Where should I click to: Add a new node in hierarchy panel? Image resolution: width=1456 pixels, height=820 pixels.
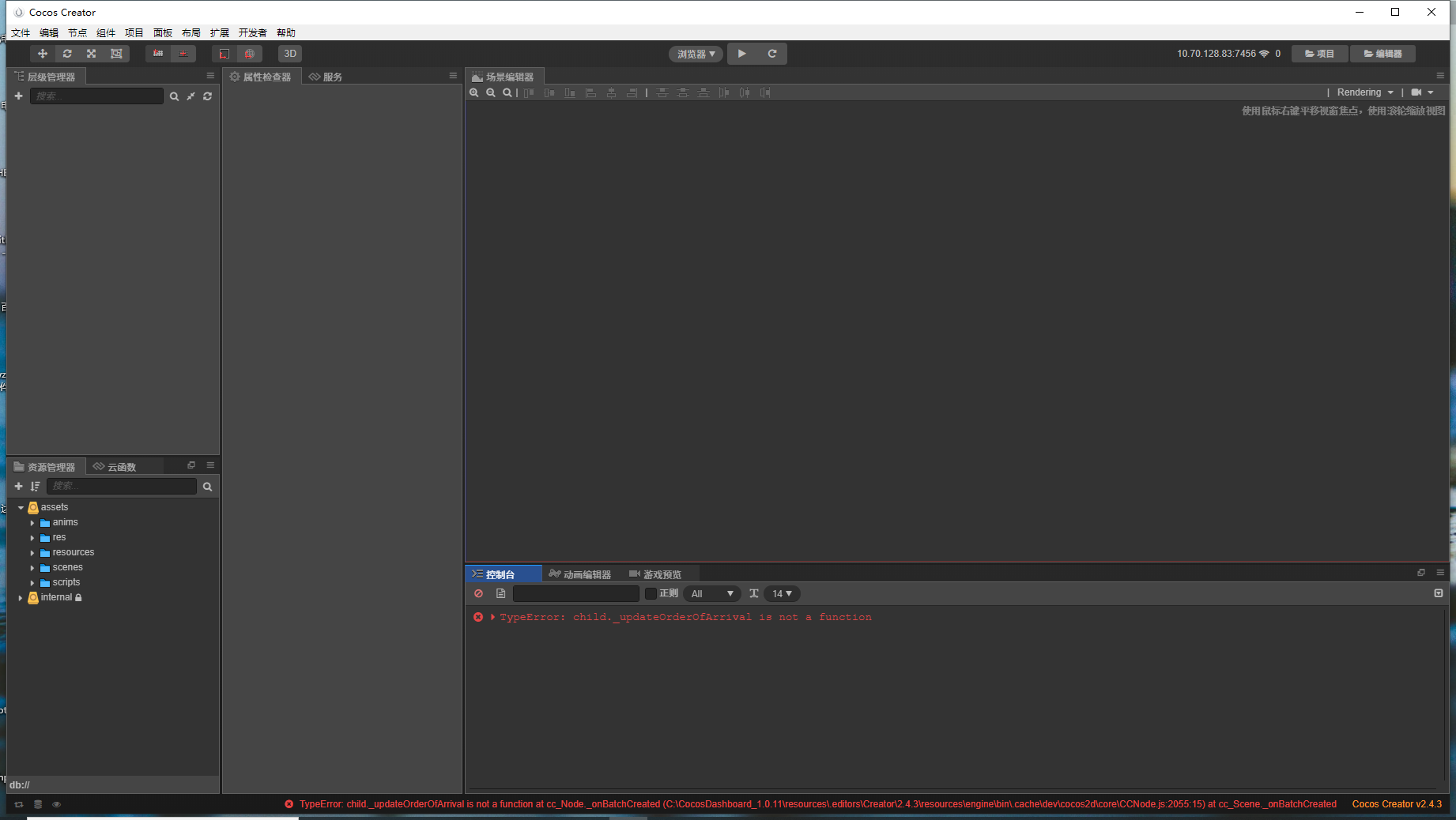click(18, 96)
